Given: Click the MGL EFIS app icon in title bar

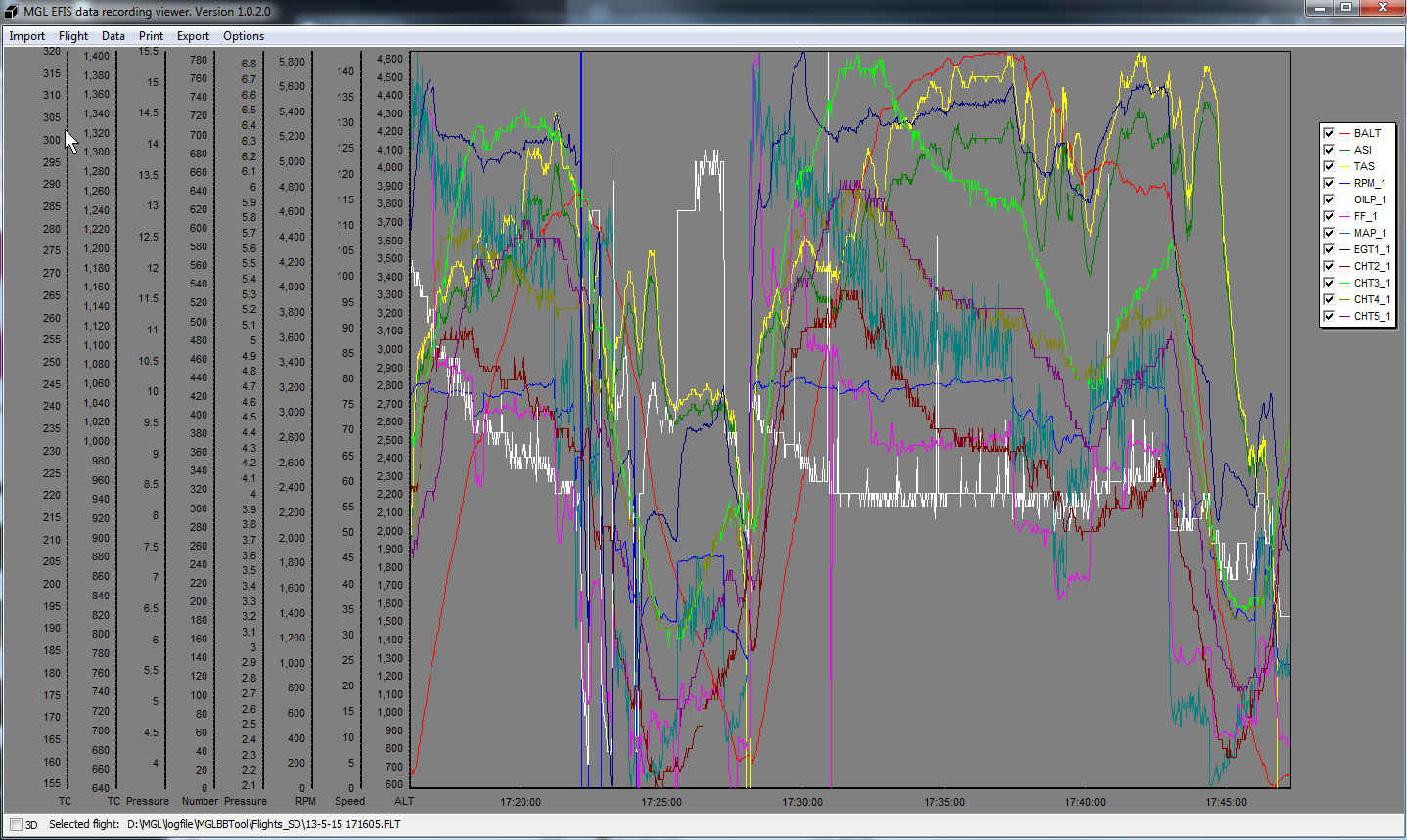Looking at the screenshot, I should coord(13,12).
